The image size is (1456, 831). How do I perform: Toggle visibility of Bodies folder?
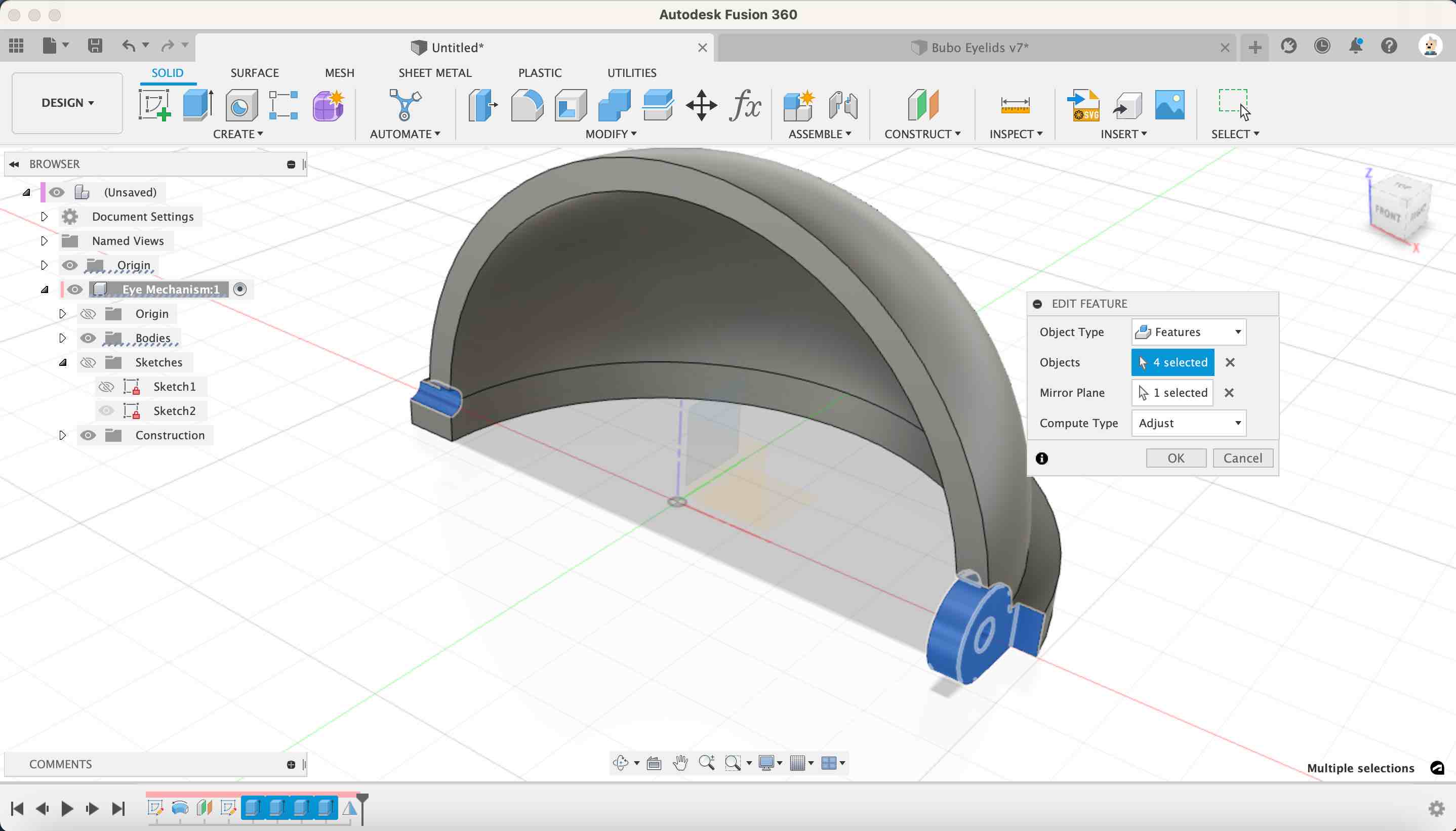pyautogui.click(x=88, y=338)
